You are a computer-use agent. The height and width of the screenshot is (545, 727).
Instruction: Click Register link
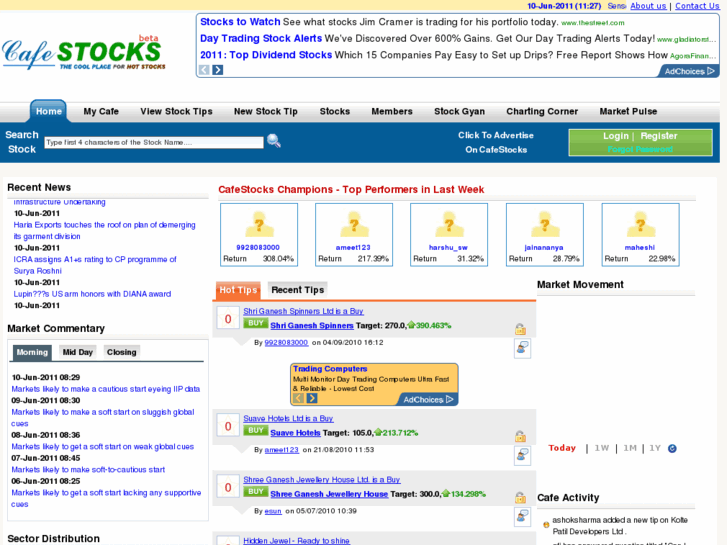pyautogui.click(x=659, y=136)
